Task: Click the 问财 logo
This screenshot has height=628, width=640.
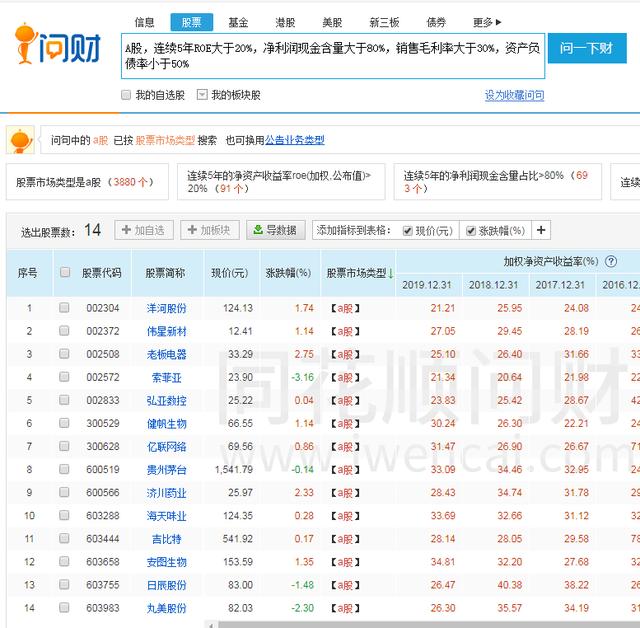Action: click(58, 45)
